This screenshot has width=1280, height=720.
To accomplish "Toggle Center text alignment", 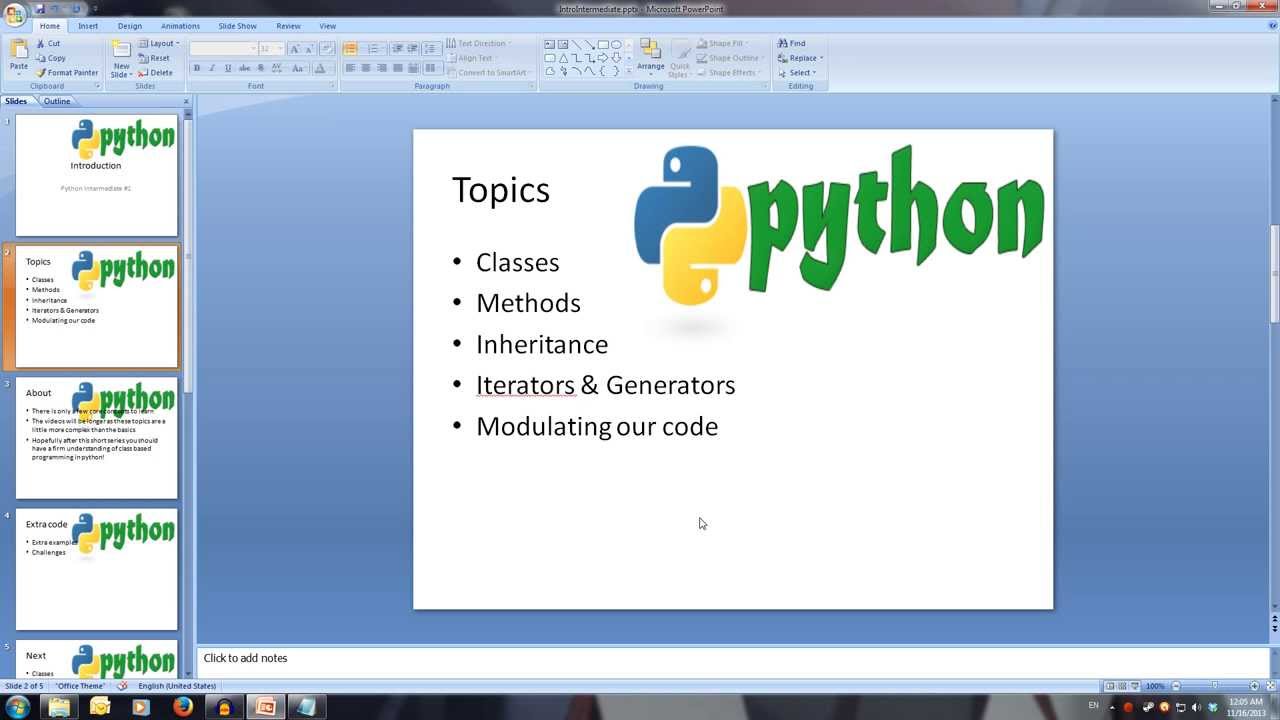I will pos(366,68).
